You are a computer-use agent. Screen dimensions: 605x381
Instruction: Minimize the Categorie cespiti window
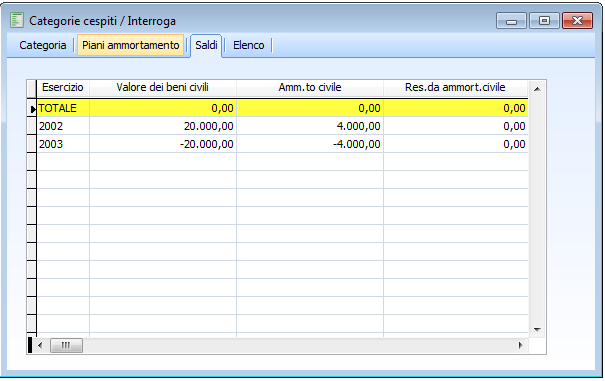pyautogui.click(x=511, y=21)
